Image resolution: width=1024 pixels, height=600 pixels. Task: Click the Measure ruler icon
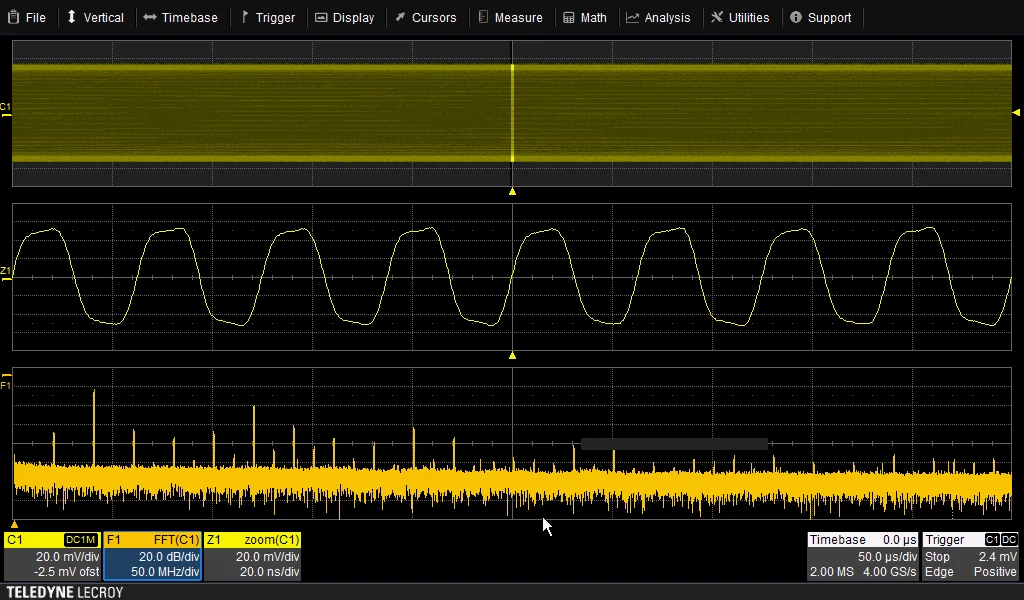(x=483, y=17)
